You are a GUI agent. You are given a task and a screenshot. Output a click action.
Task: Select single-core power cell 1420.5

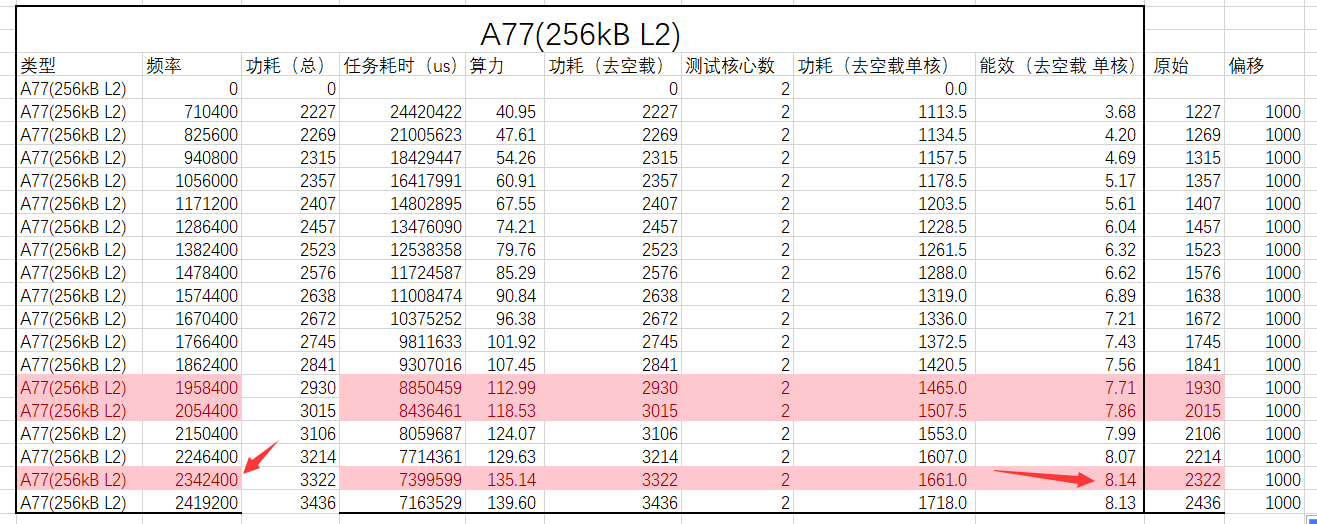pos(884,365)
